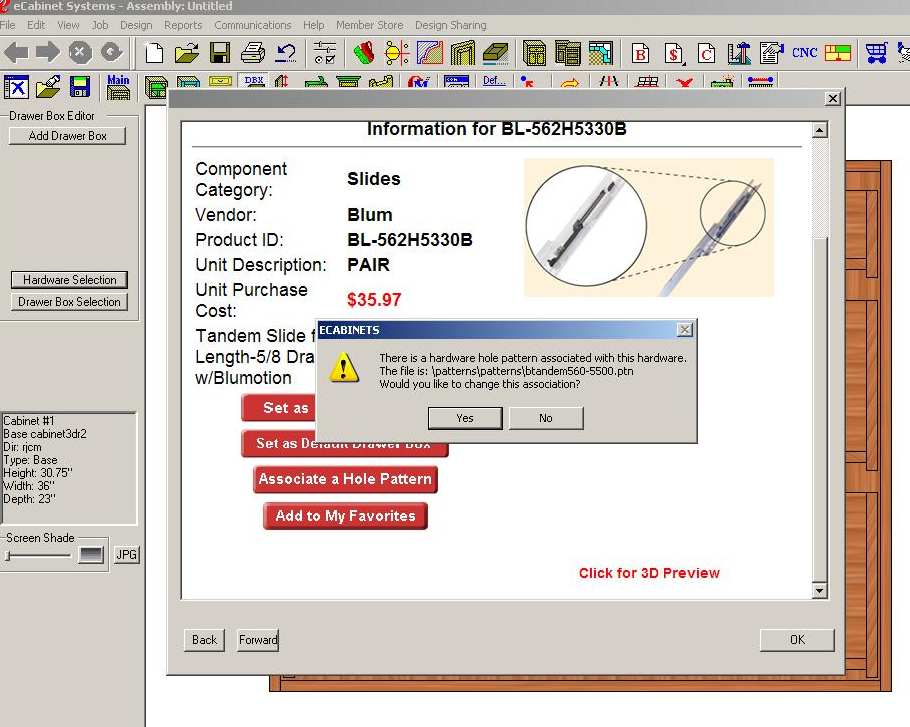Viewport: 910px width, 727px height.
Task: Click the Hardware Selection button
Action: (x=70, y=280)
